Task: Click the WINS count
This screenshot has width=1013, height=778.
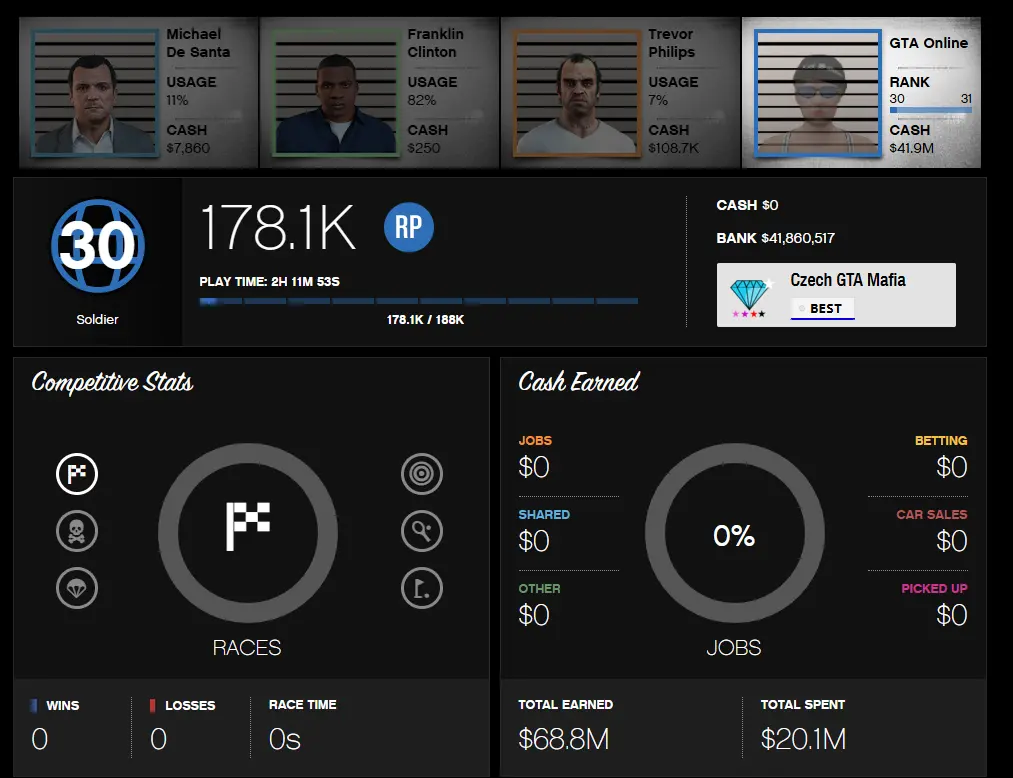Action: point(39,739)
